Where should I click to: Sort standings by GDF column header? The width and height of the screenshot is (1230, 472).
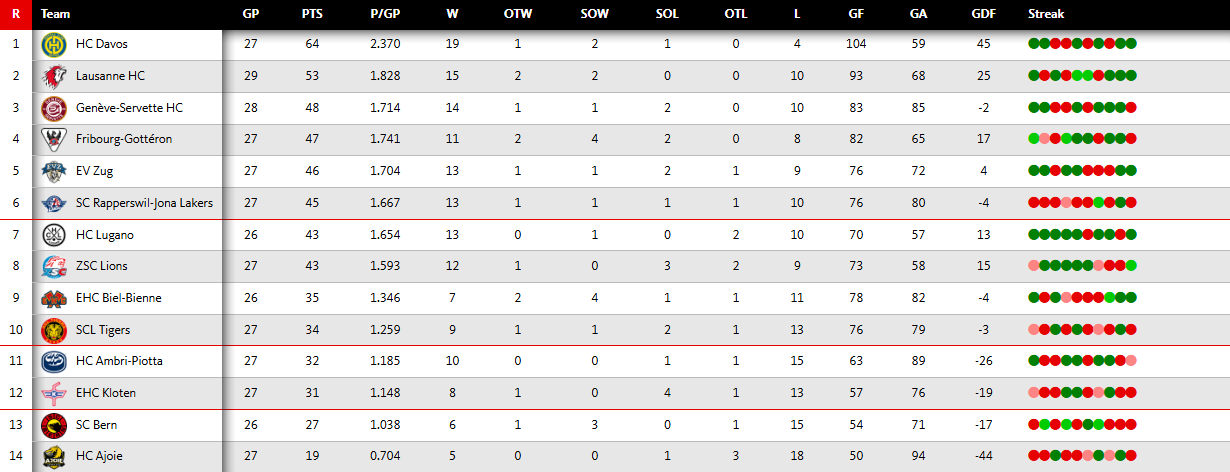[x=983, y=14]
